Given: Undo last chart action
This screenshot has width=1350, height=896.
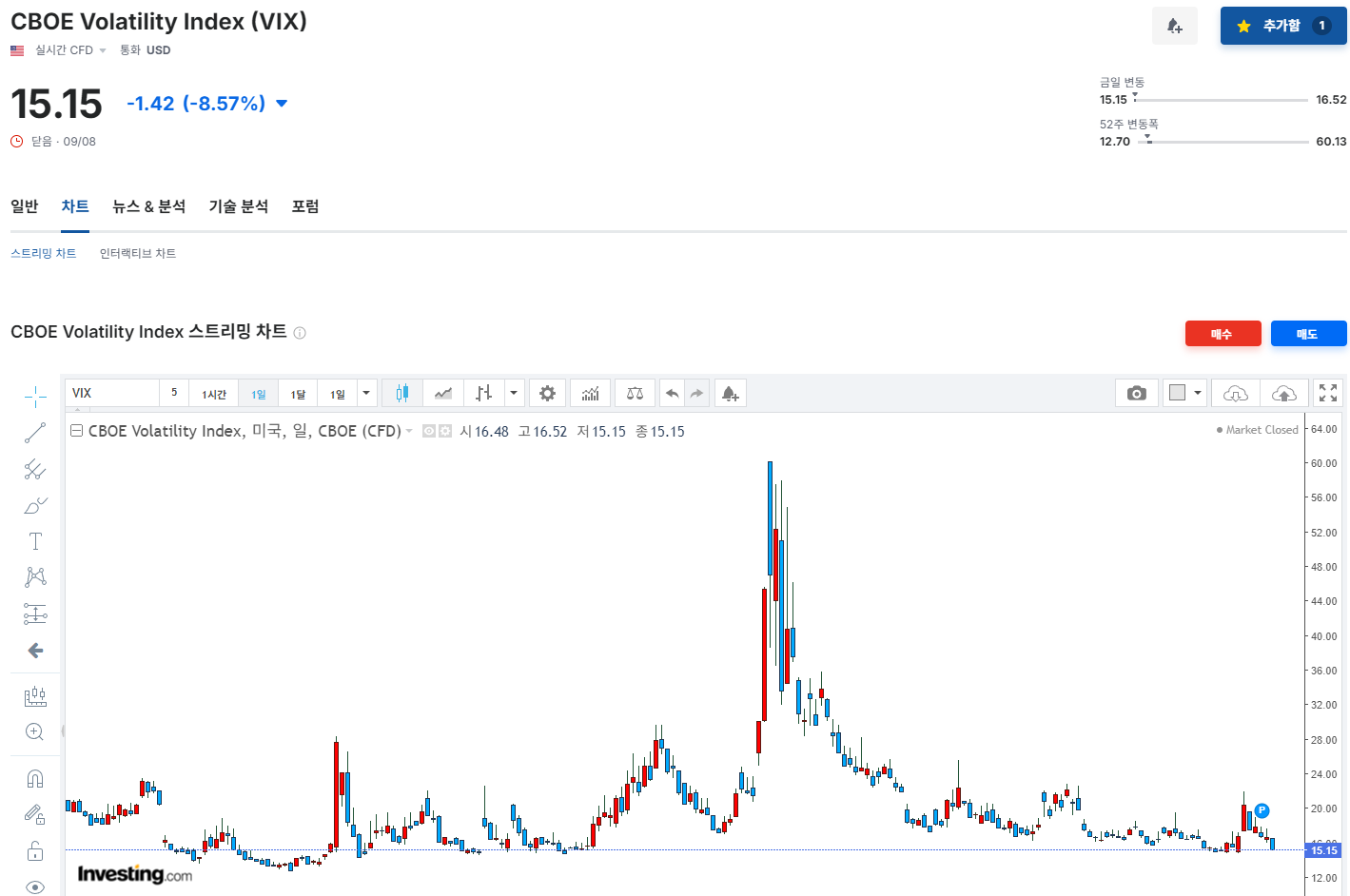Looking at the screenshot, I should click(x=673, y=393).
